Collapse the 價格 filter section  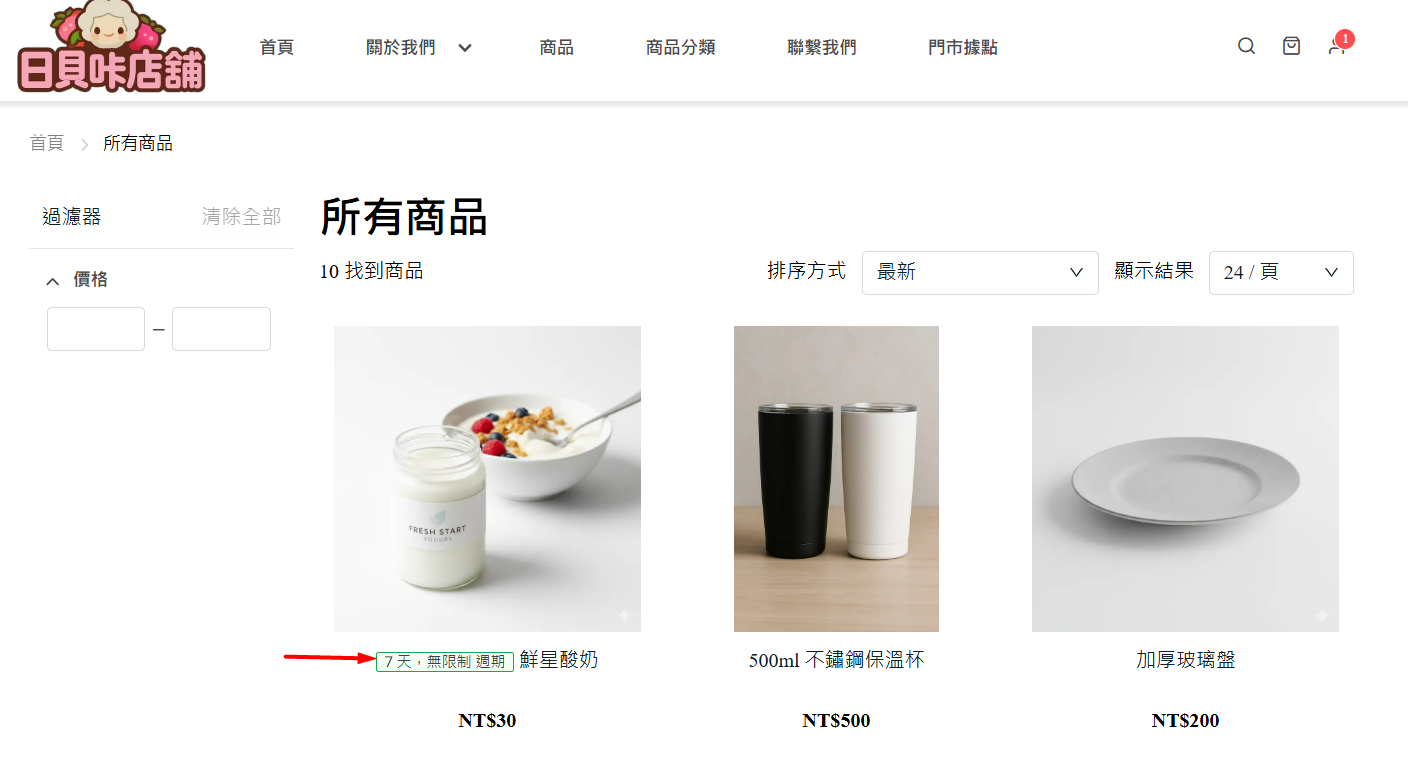coord(53,282)
